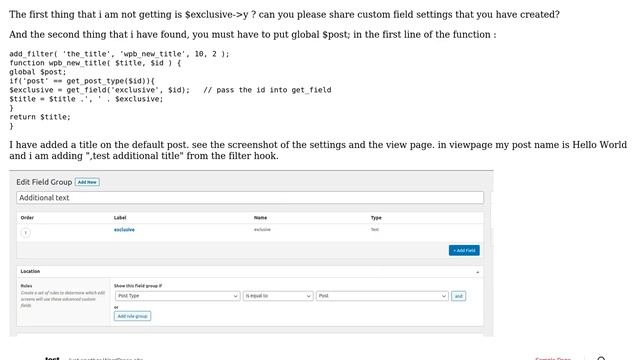
Task: Click the order handle circle for exclusive row
Action: pos(25,233)
